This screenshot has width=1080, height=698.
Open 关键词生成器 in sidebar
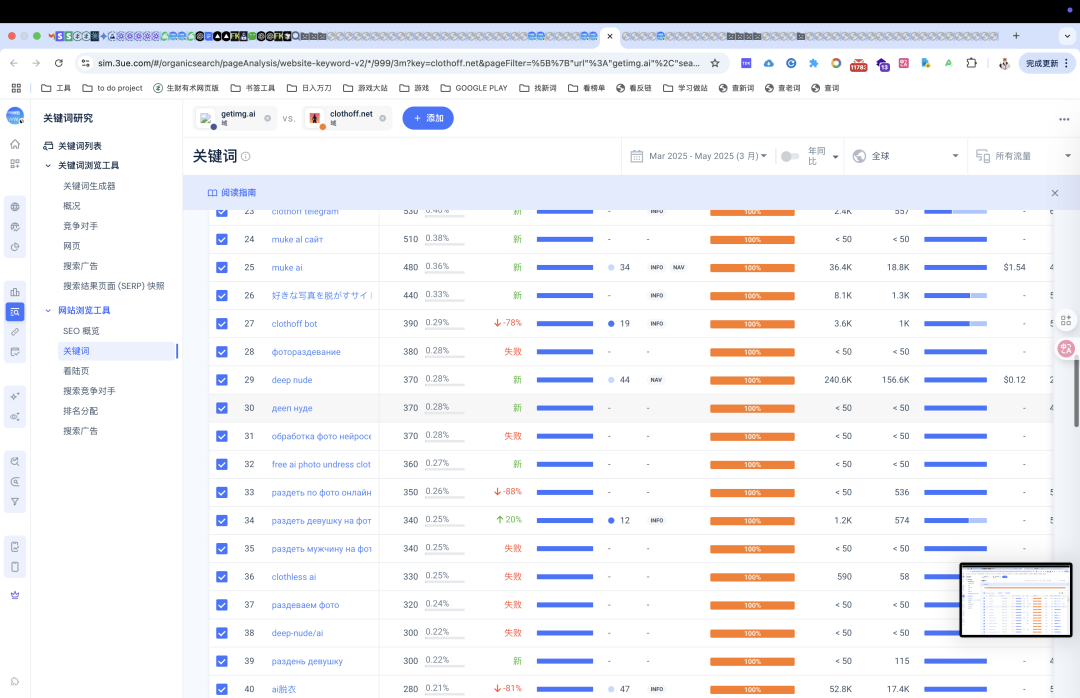(89, 186)
